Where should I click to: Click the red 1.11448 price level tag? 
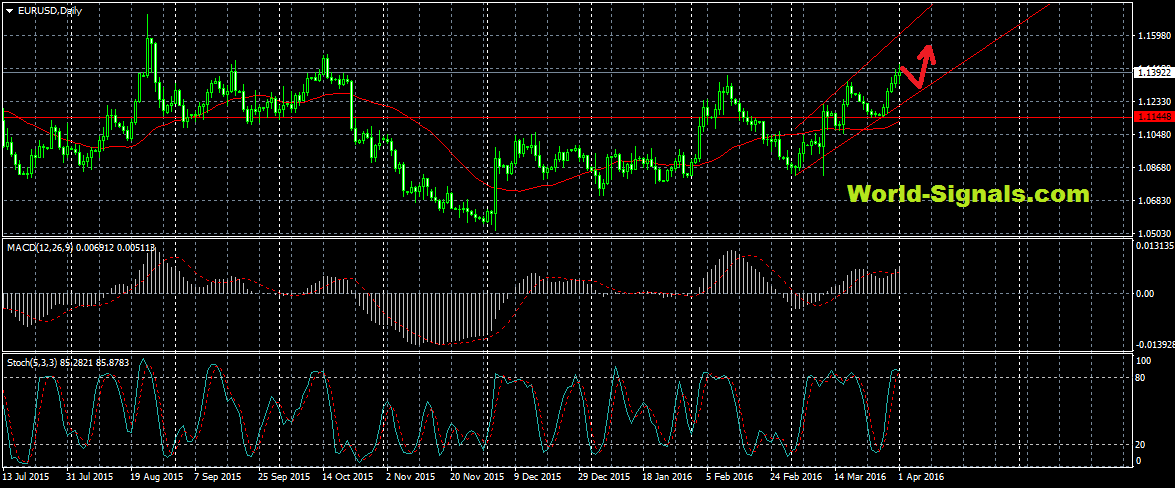(1153, 117)
